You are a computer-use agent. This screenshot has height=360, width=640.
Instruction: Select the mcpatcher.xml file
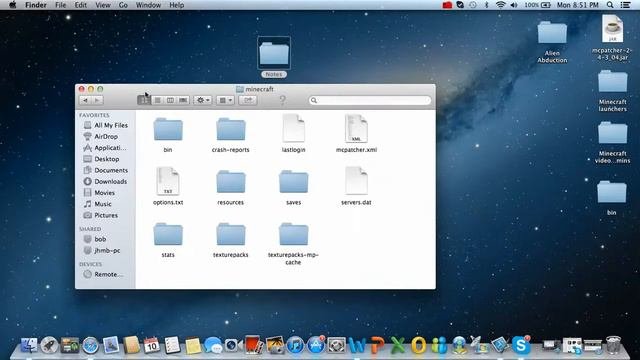356,133
